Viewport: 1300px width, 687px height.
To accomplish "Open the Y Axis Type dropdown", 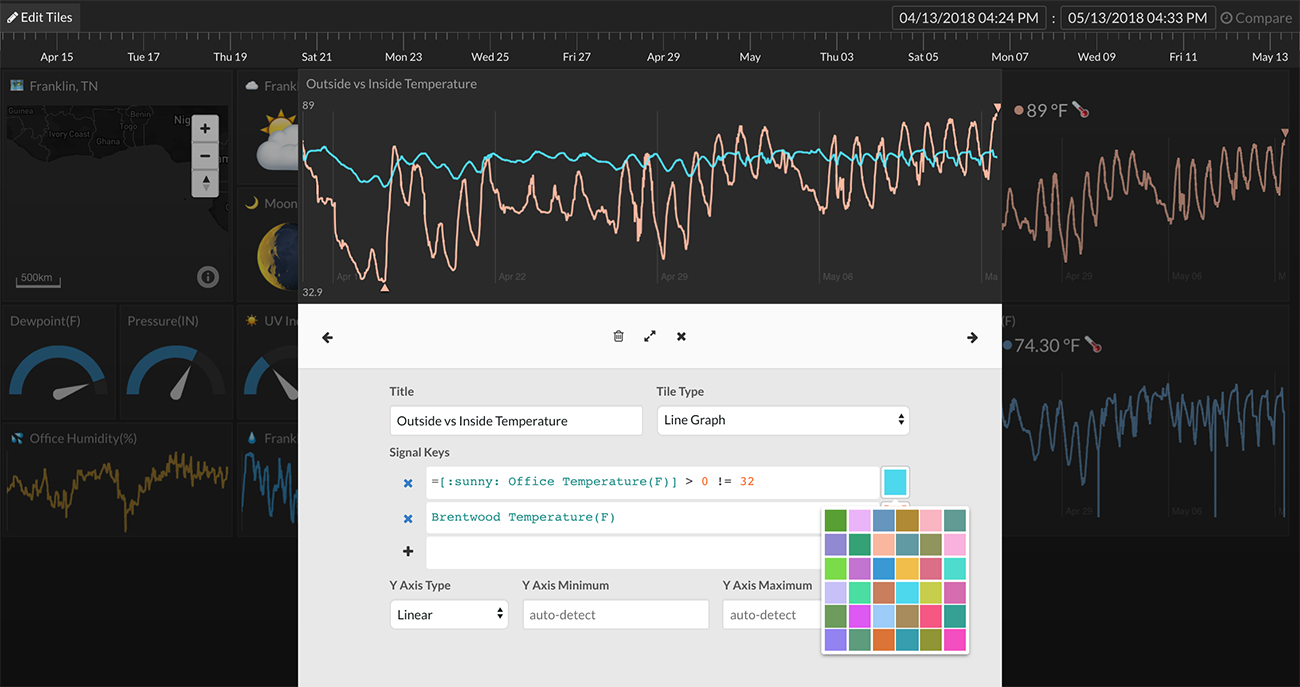I will [449, 614].
